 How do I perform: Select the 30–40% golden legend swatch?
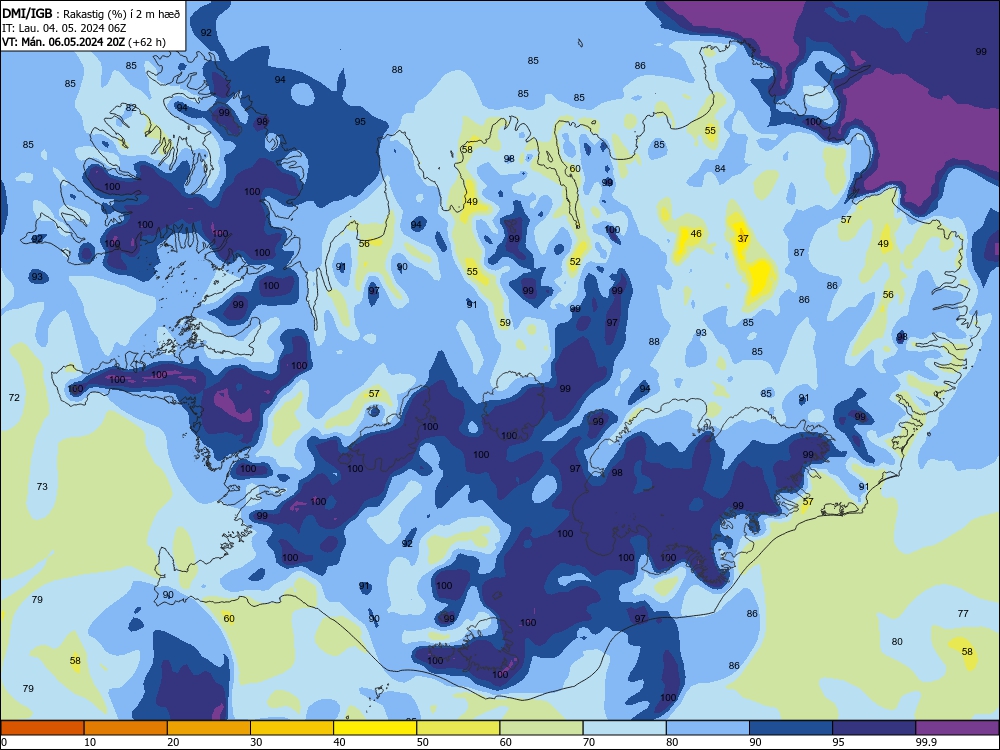click(292, 728)
